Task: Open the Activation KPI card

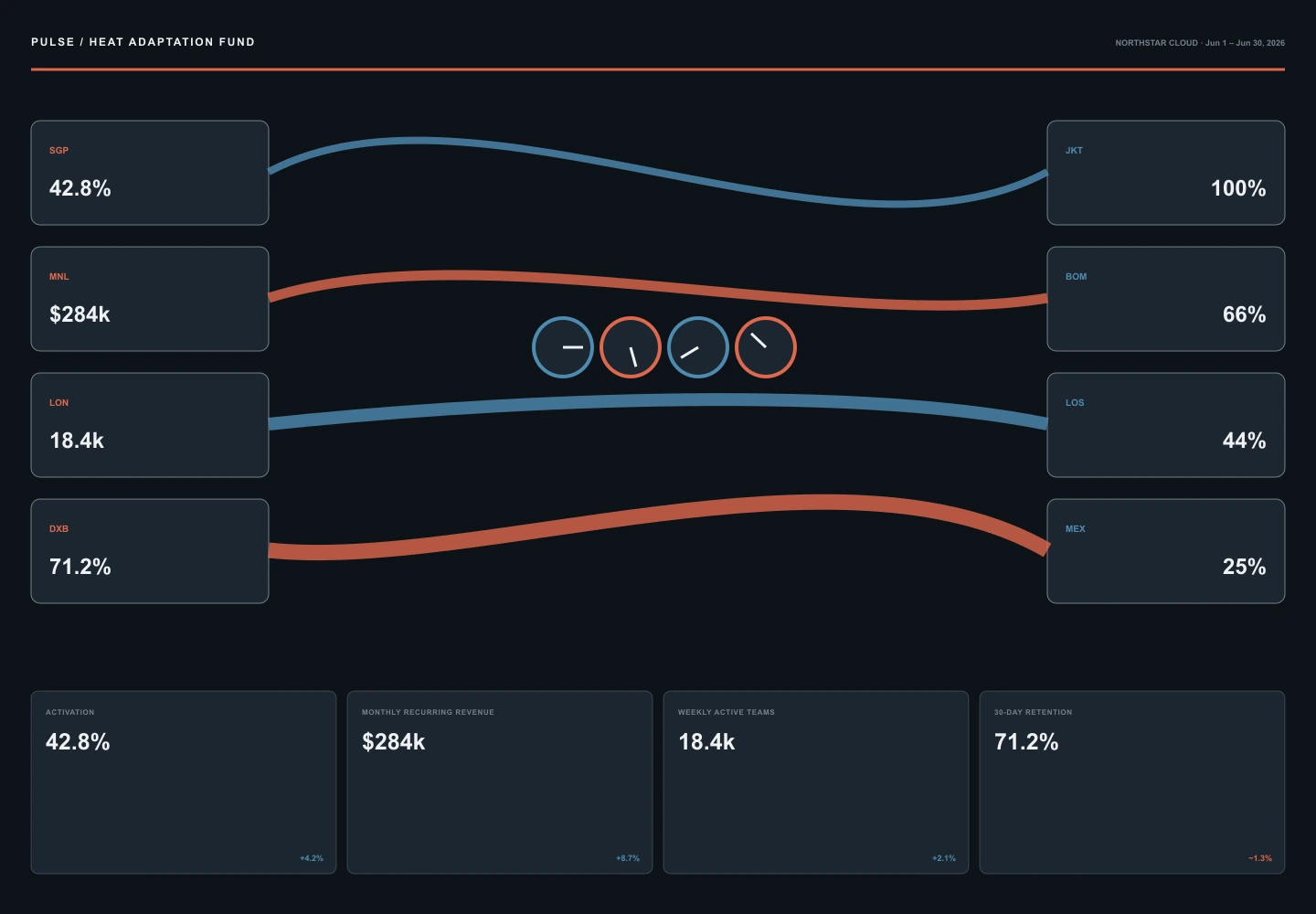Action: [184, 782]
